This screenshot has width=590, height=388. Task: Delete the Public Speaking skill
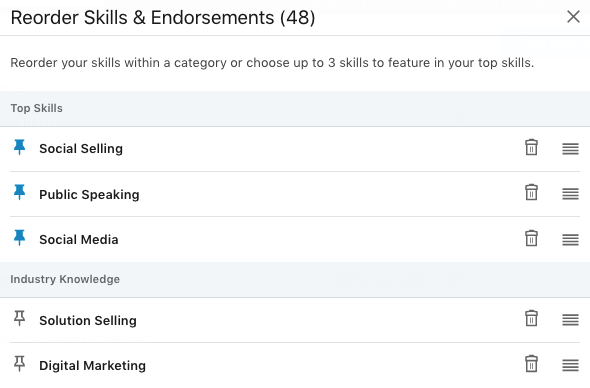pyautogui.click(x=531, y=192)
